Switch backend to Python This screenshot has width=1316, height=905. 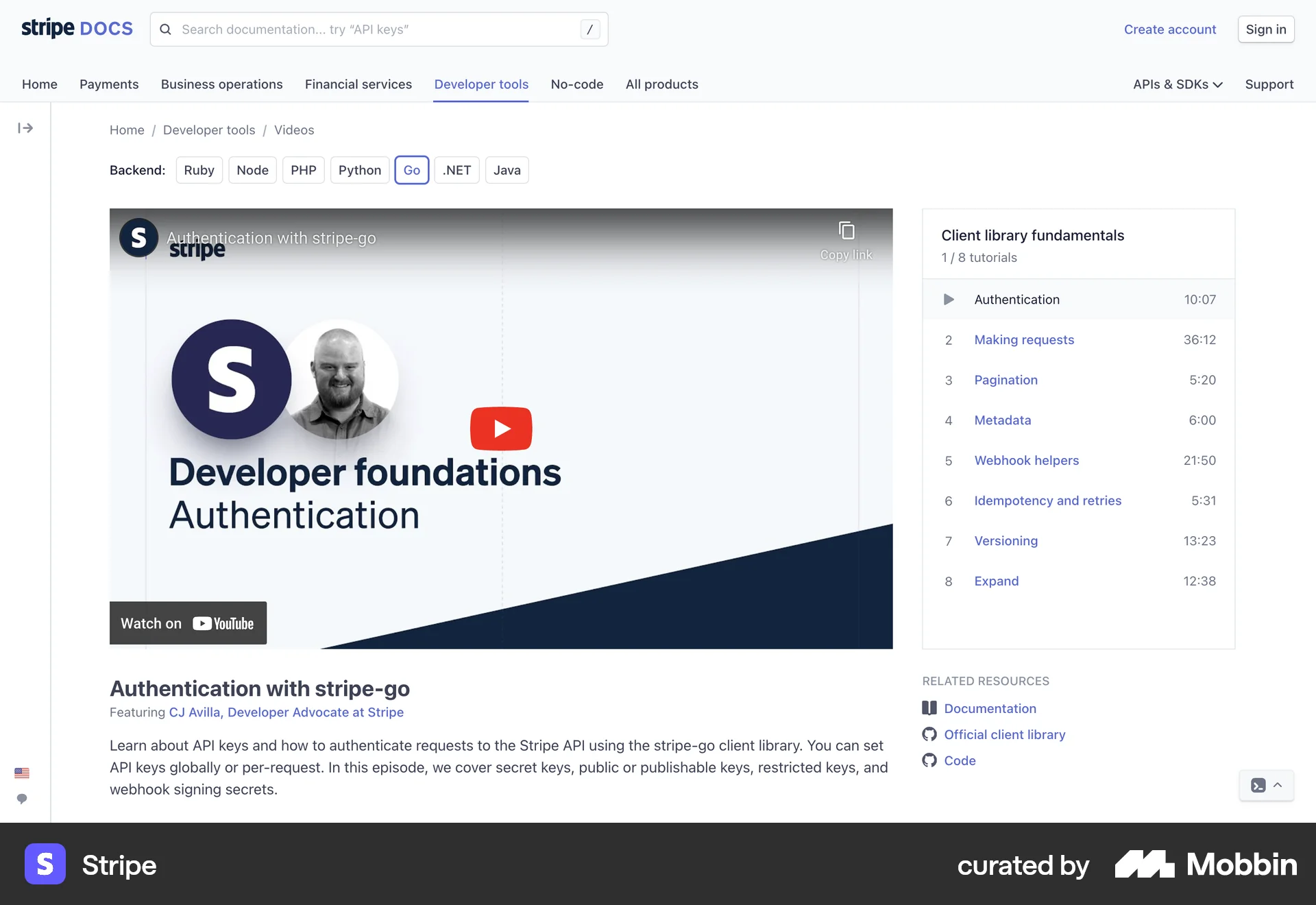pos(359,170)
